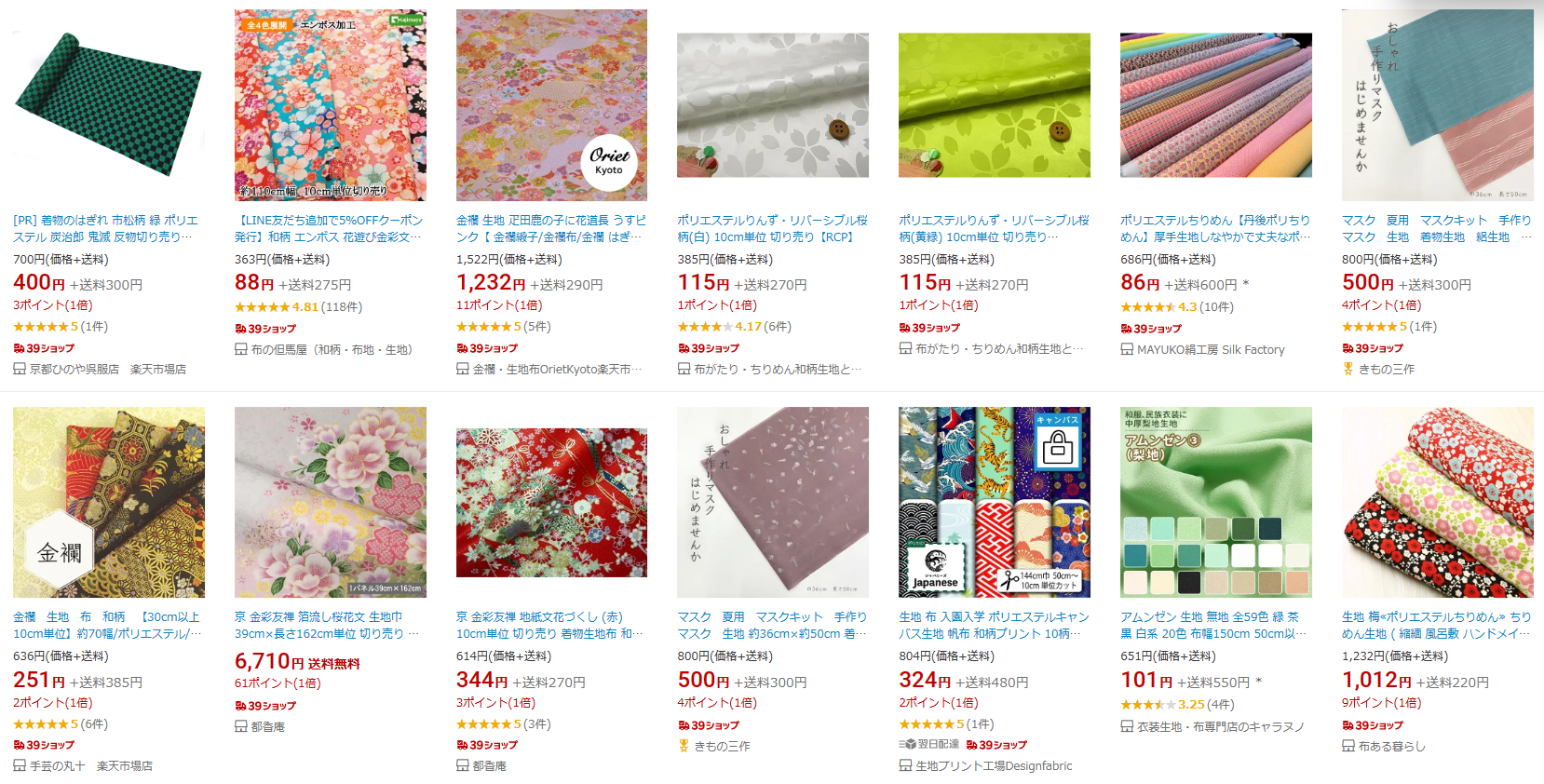Click the green checkered fabric roll thumbnail
1544x784 pixels.
tap(108, 105)
